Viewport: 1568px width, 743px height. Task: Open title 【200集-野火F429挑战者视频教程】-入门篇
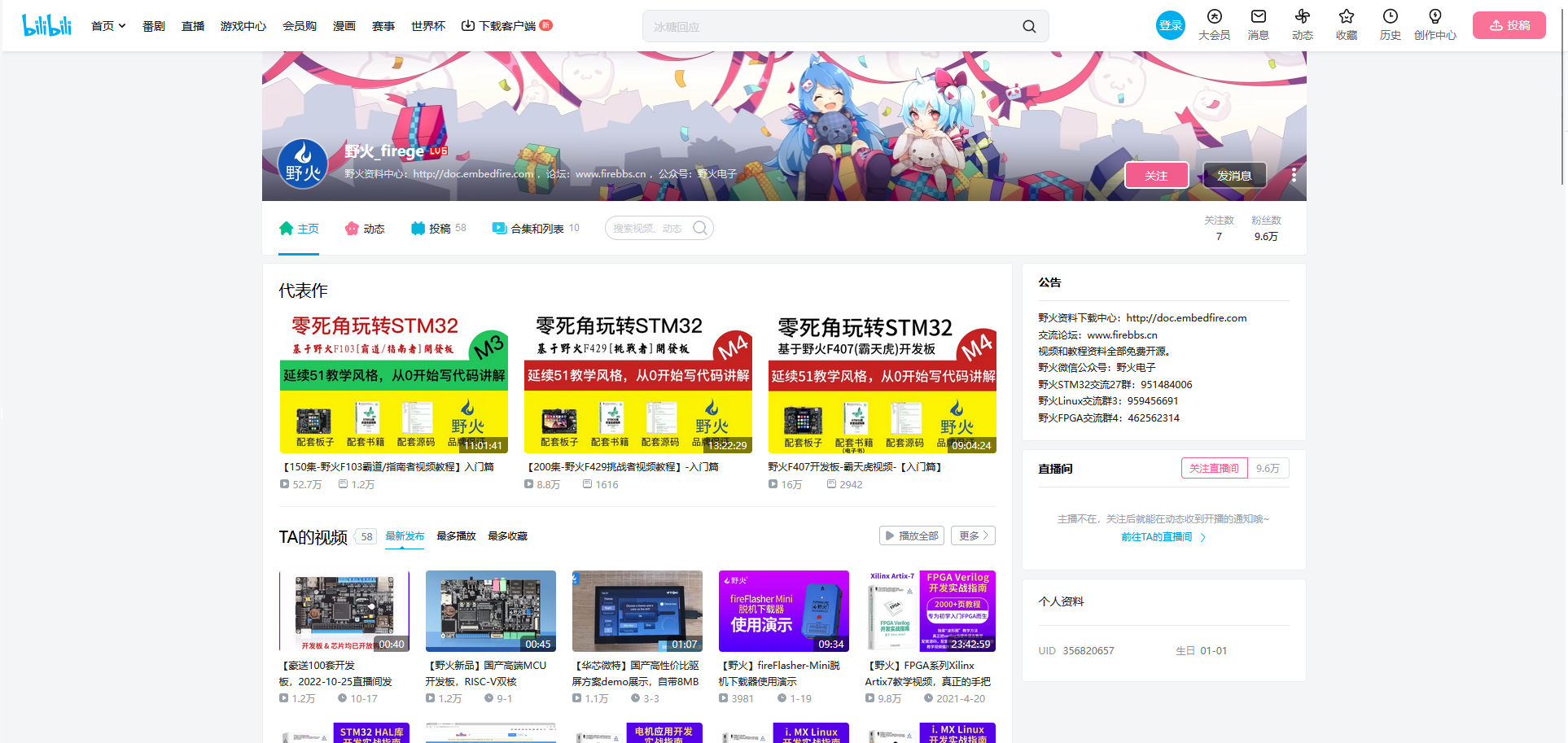(621, 467)
